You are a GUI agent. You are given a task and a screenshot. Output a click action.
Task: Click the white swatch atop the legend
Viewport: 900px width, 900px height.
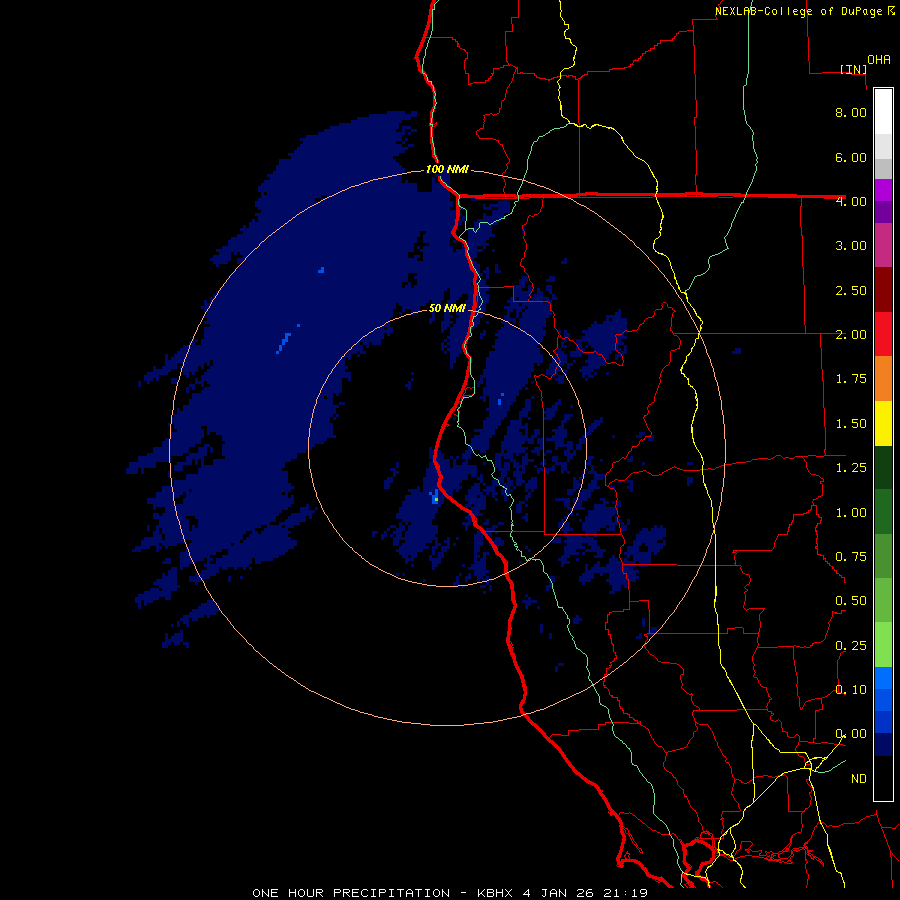tap(883, 112)
